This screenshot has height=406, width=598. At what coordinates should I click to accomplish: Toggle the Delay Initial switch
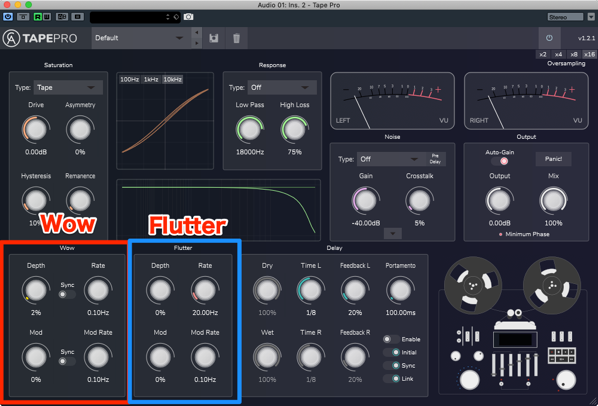coord(391,352)
